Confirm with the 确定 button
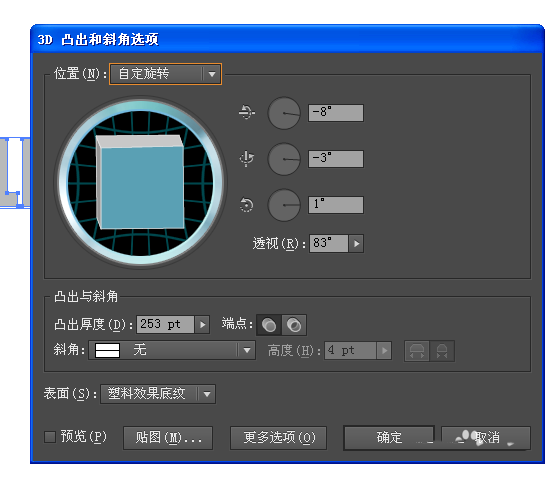The width and height of the screenshot is (550, 488). click(389, 438)
